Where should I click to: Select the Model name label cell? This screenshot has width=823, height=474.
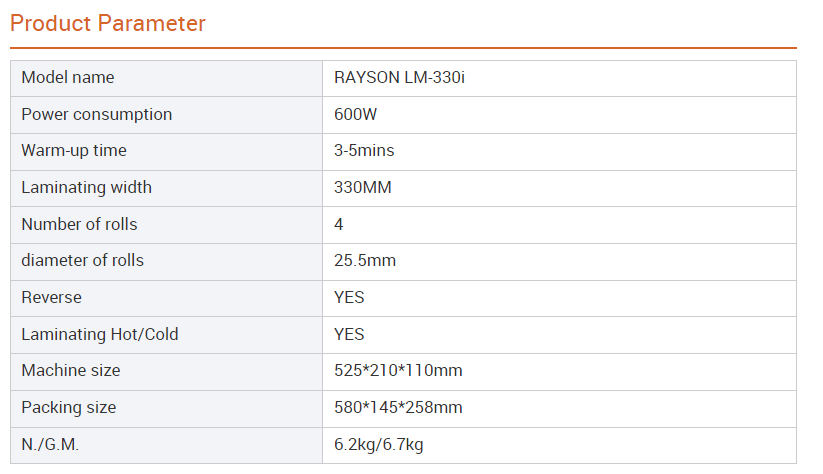(68, 78)
